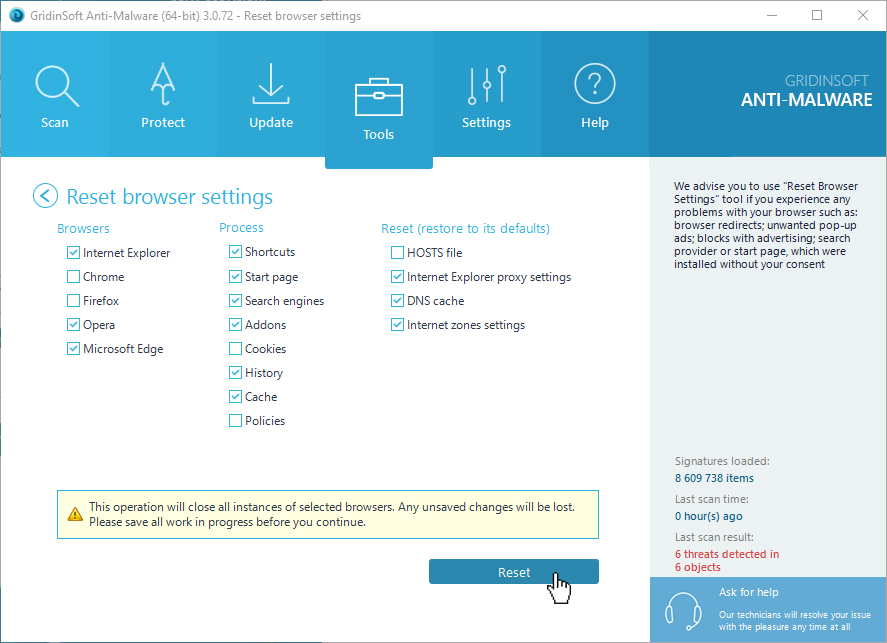
Task: Click the GridinSoft app icon in title bar
Action: click(15, 16)
